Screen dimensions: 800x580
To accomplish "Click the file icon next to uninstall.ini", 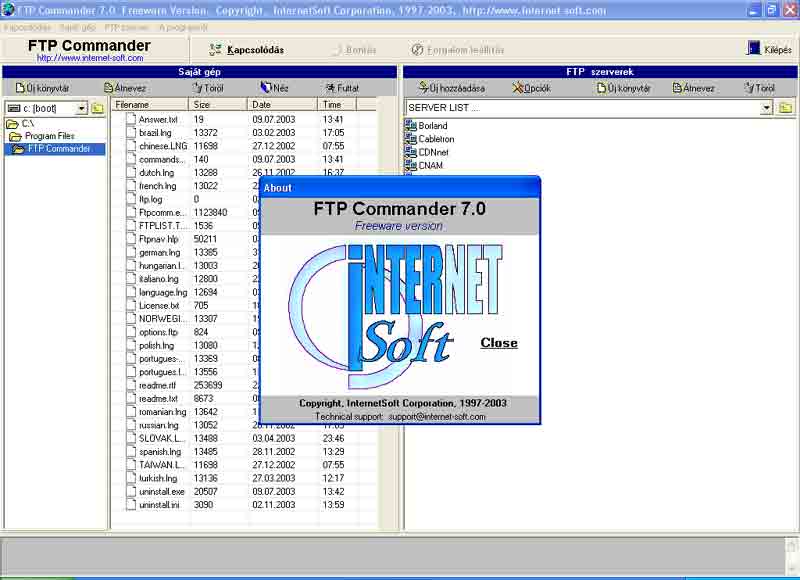I will 131,505.
